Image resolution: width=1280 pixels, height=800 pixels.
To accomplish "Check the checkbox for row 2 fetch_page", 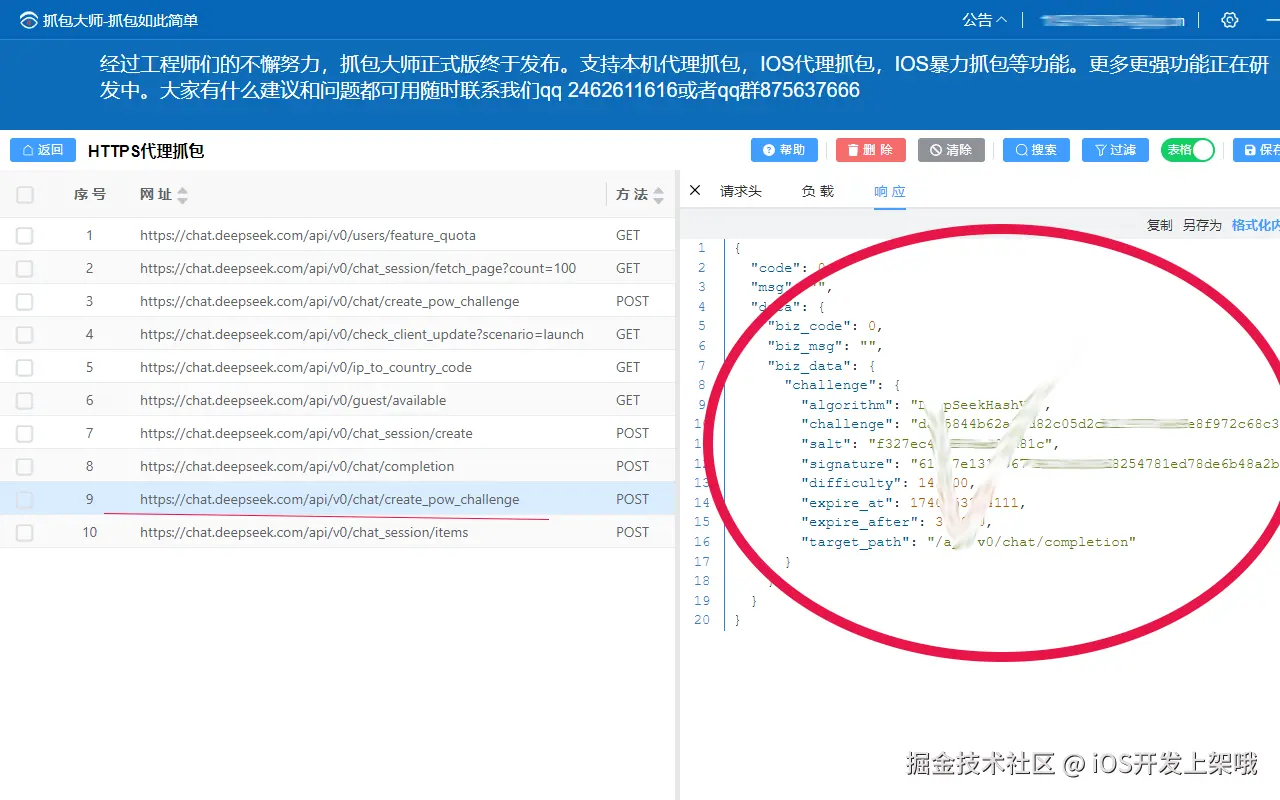I will click(25, 269).
